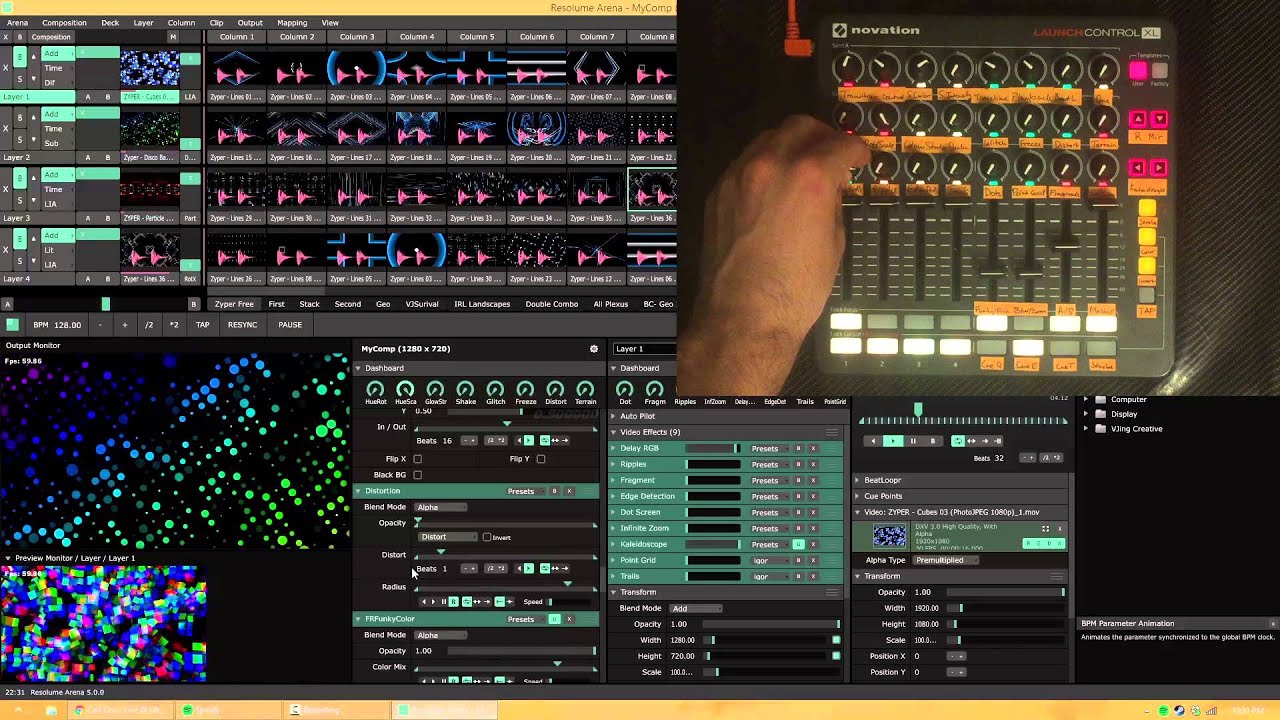Screen dimensions: 1280x720
Task: Toggle the BPM metronome square indicator
Action: [12, 325]
